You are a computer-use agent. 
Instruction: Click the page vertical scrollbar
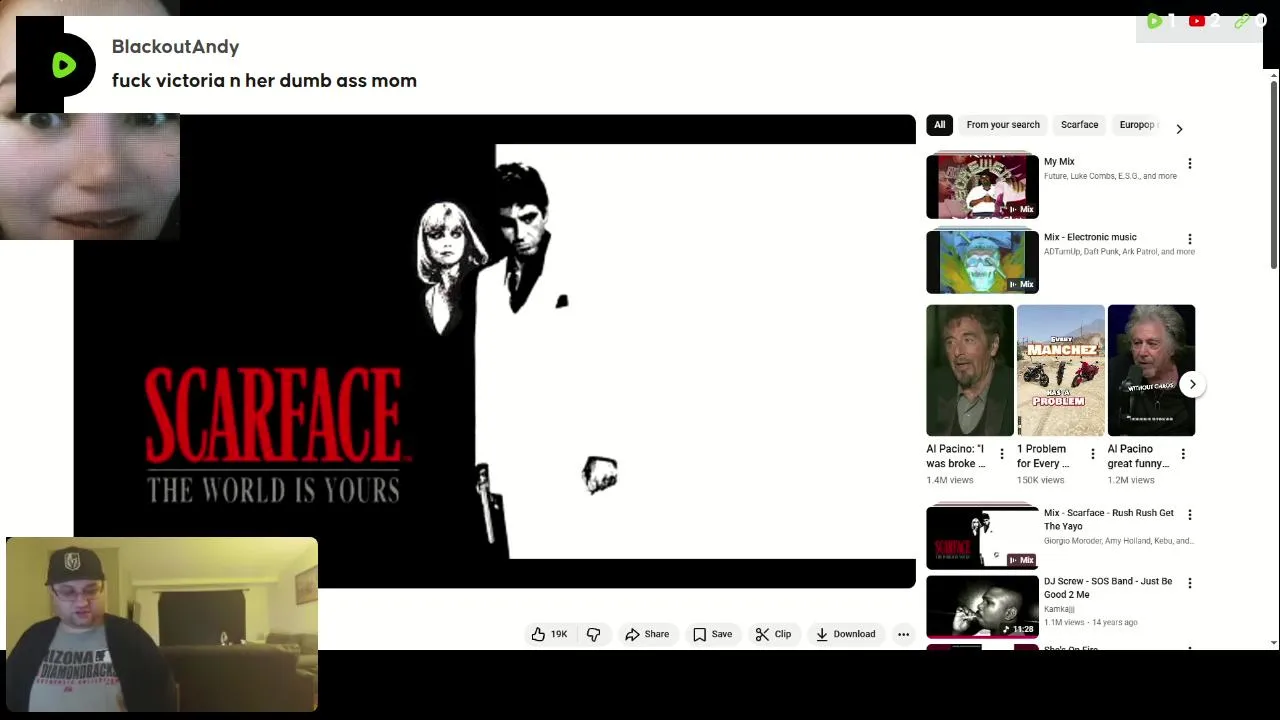1273,175
